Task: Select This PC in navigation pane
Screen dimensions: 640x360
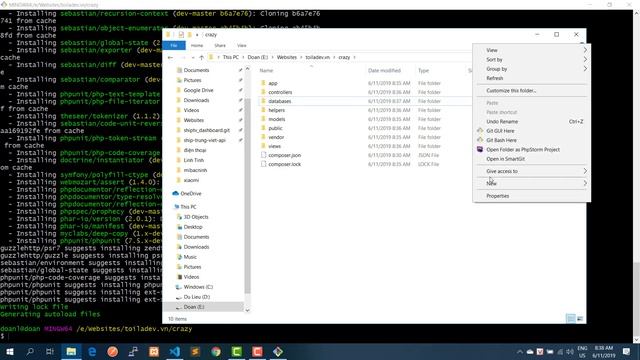Action: (x=188, y=207)
